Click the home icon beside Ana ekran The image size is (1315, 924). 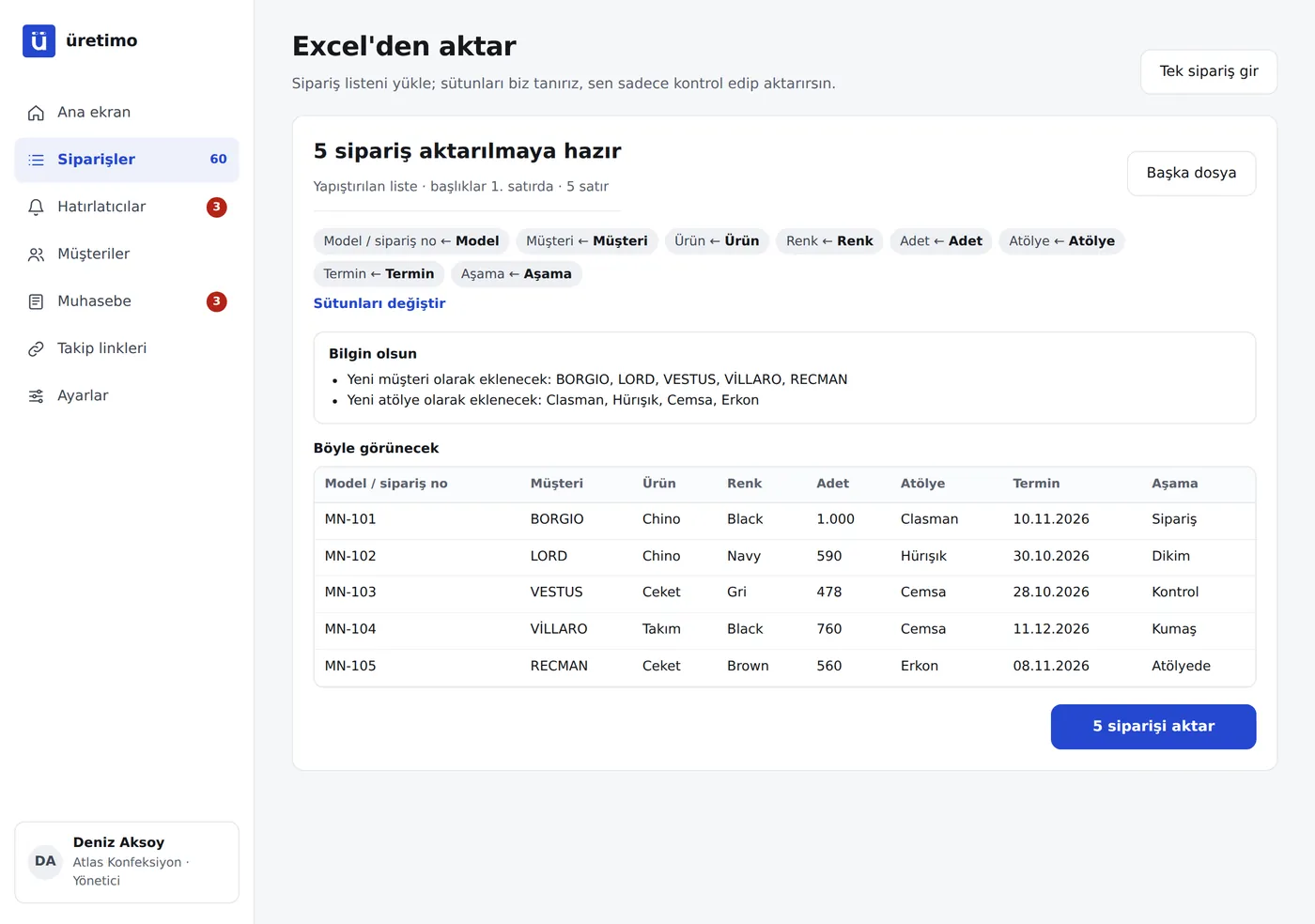tap(36, 113)
